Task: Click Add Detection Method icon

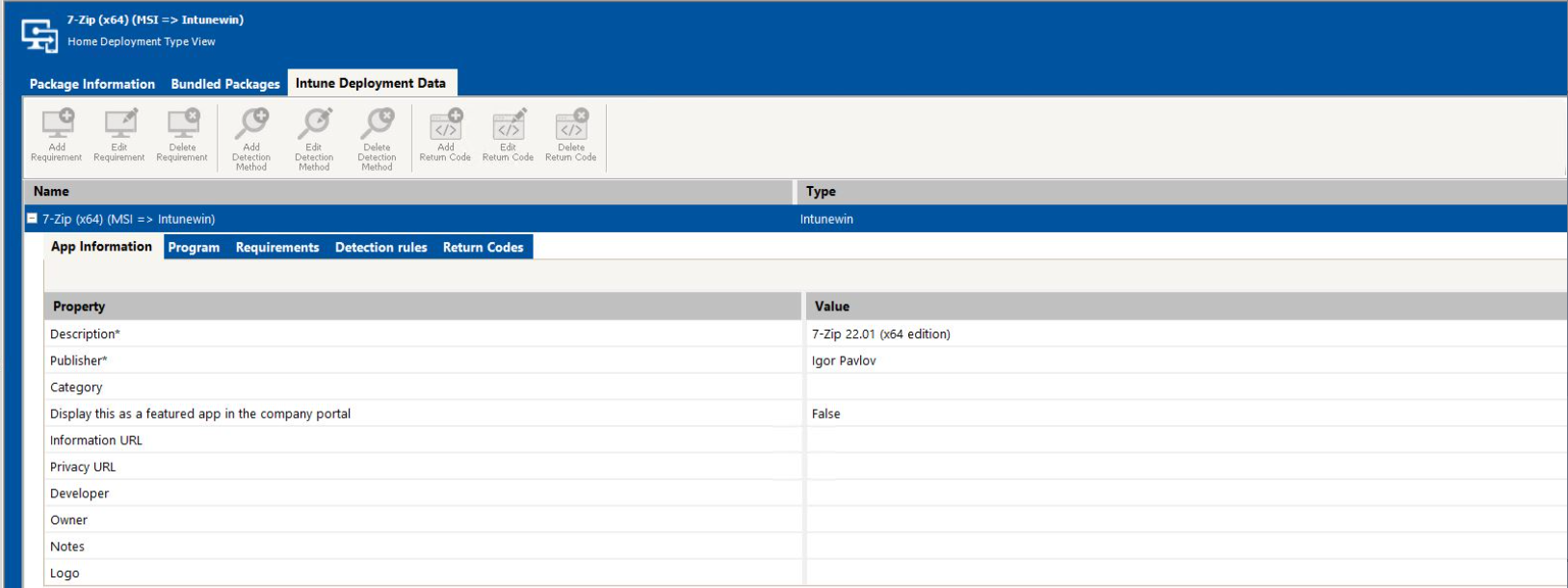Action: pos(251,125)
